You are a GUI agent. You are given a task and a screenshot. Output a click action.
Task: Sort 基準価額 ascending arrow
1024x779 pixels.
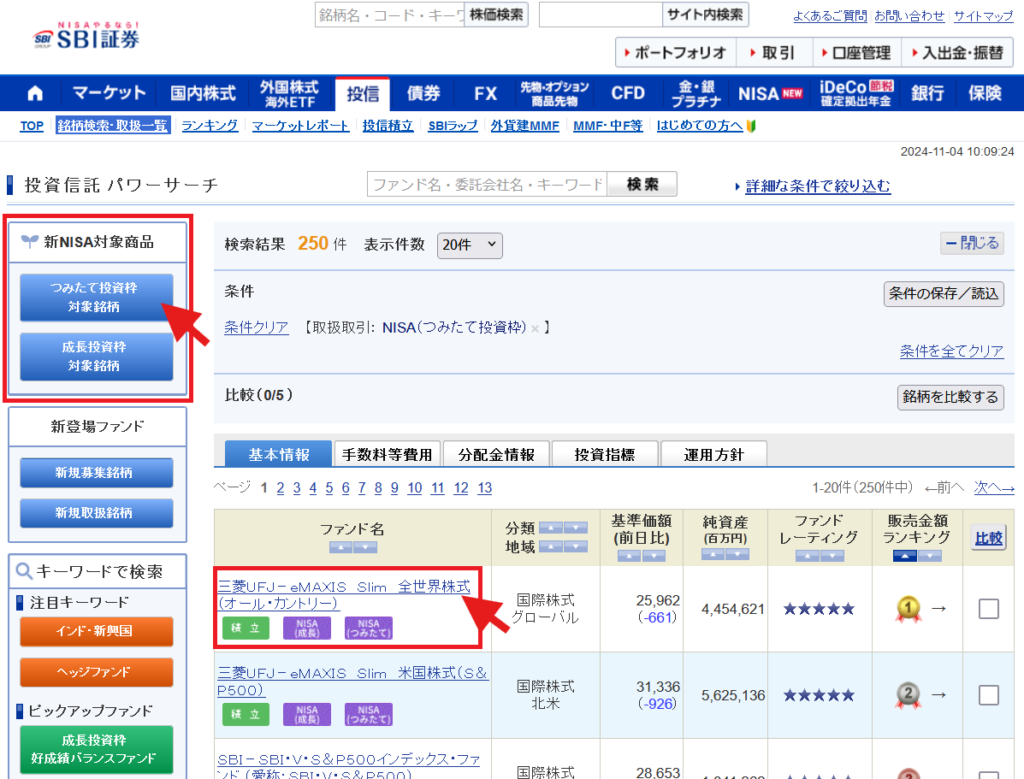629,556
